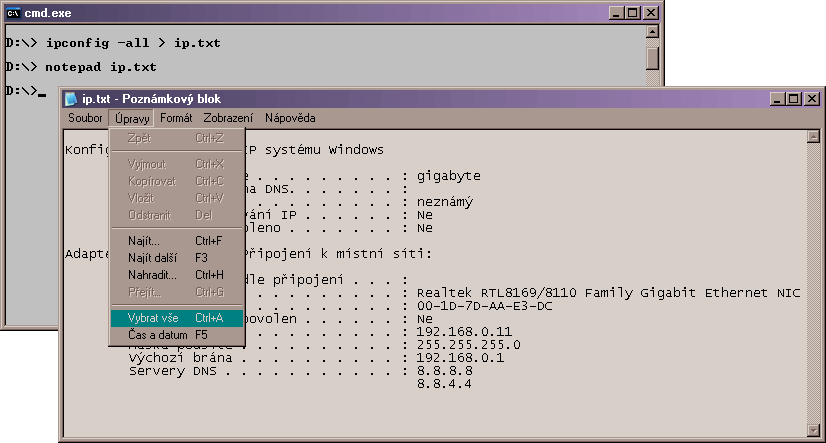The width and height of the screenshot is (826, 443).
Task: Close the ip.txt Notepad window
Action: pos(812,99)
